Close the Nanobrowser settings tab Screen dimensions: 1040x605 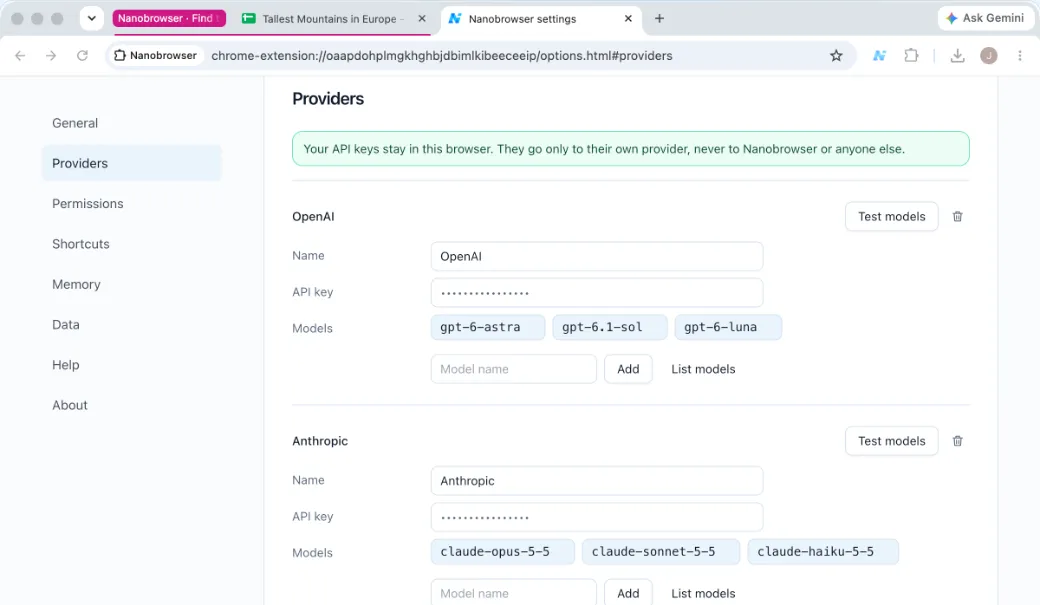click(x=628, y=19)
